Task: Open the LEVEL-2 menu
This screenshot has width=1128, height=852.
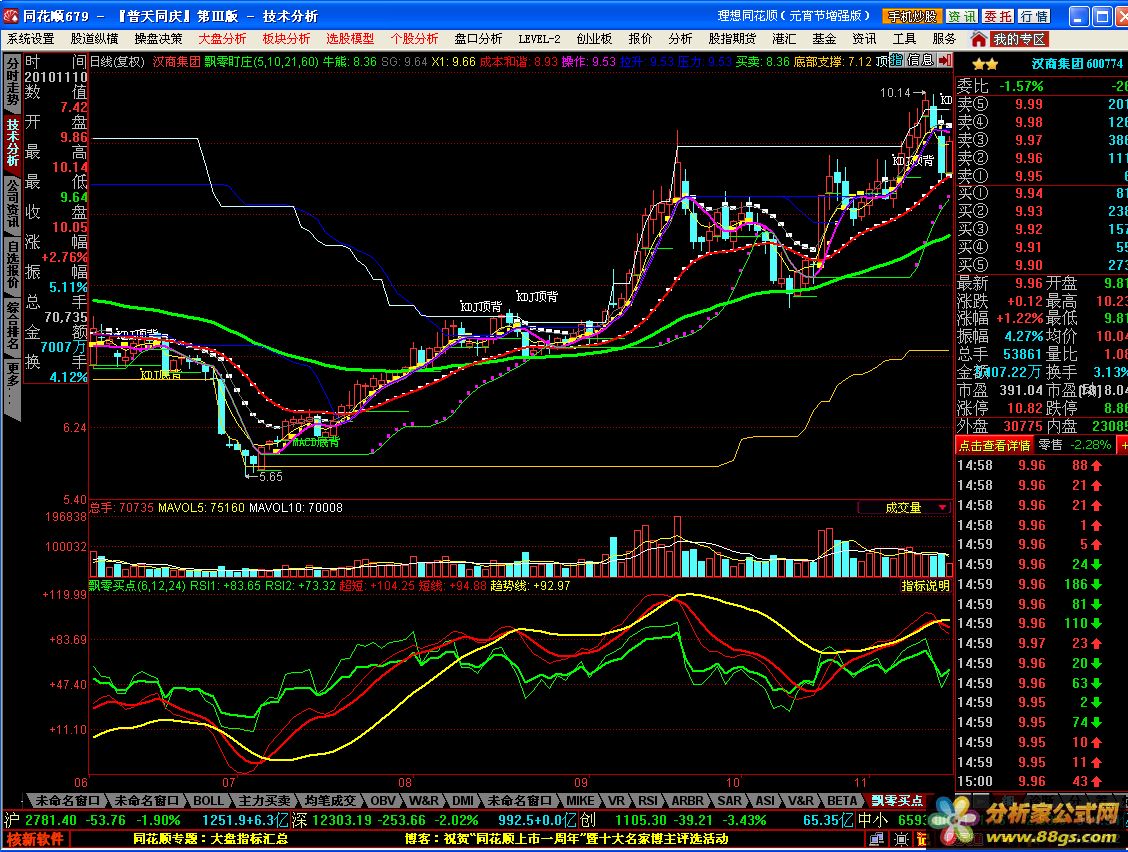Action: coord(539,39)
